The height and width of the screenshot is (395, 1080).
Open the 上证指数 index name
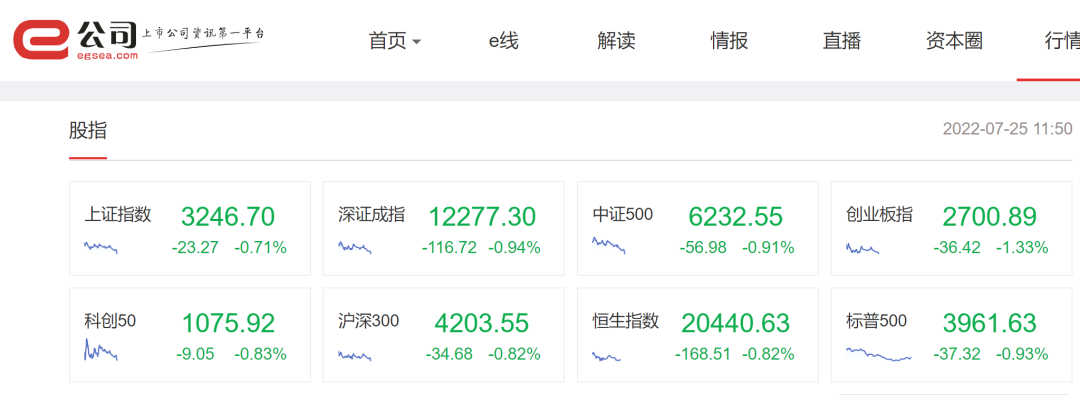(118, 214)
